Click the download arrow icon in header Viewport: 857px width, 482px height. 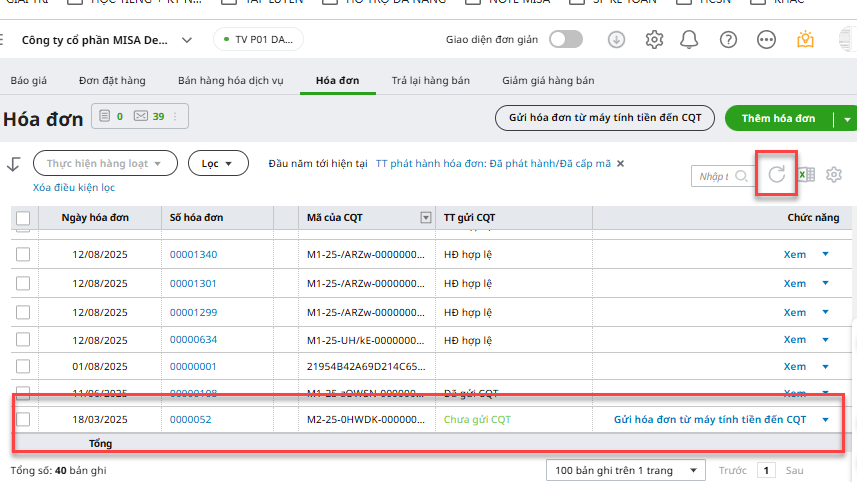click(617, 40)
